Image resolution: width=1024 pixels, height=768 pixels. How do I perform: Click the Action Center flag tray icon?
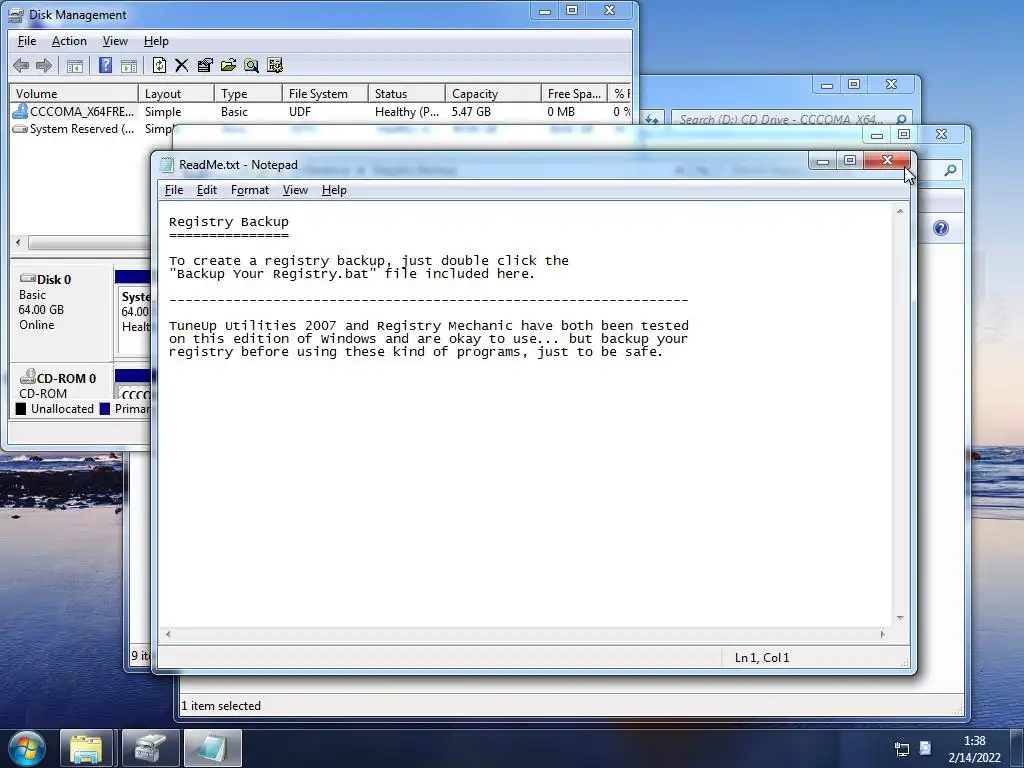pyautogui.click(x=925, y=748)
